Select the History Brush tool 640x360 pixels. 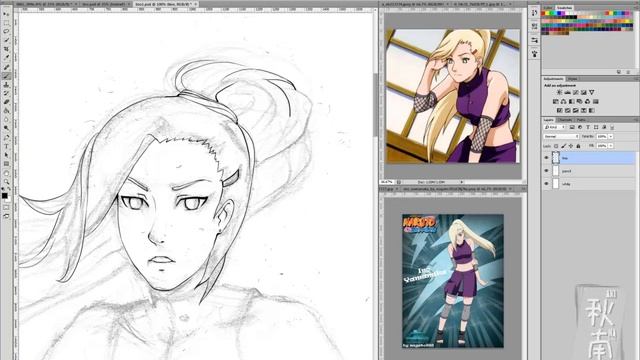click(x=6, y=93)
